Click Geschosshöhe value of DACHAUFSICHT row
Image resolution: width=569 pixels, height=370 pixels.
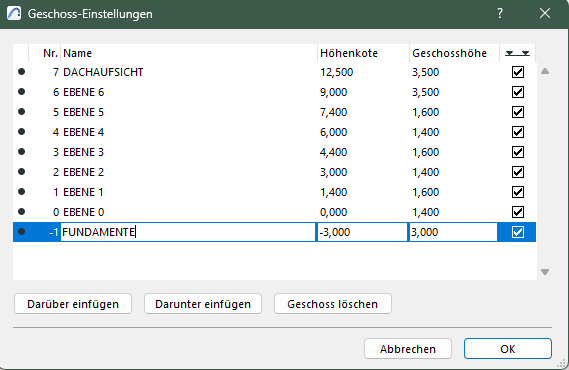point(425,72)
